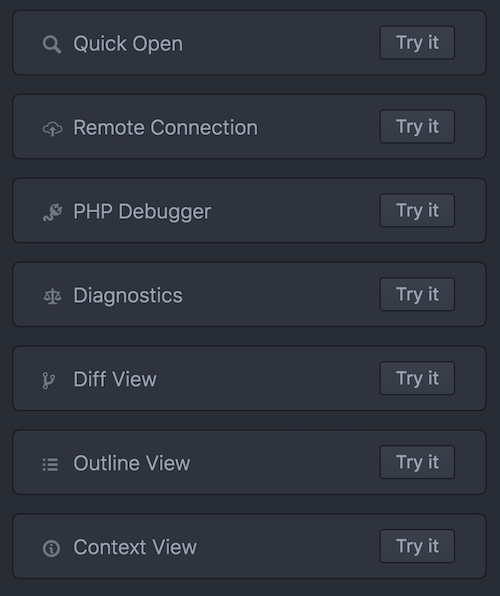The width and height of the screenshot is (500, 596).
Task: Click the Context View info icon
Action: (x=51, y=548)
